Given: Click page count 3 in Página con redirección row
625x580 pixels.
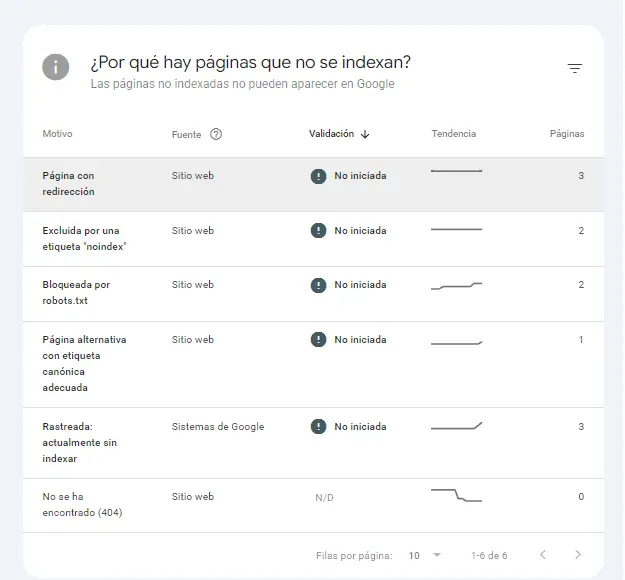Looking at the screenshot, I should point(581,176).
